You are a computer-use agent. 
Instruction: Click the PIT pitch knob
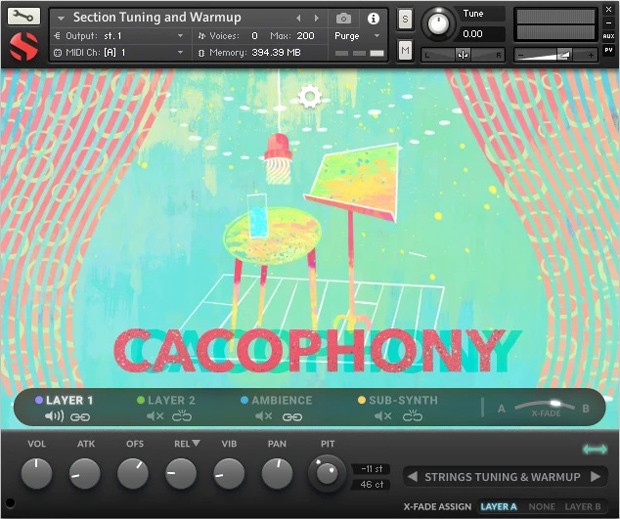pyautogui.click(x=327, y=473)
